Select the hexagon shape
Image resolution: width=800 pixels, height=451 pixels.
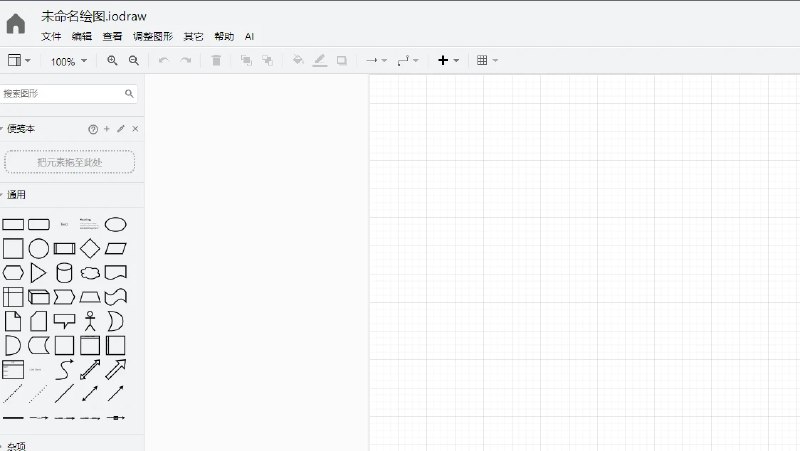[x=13, y=273]
